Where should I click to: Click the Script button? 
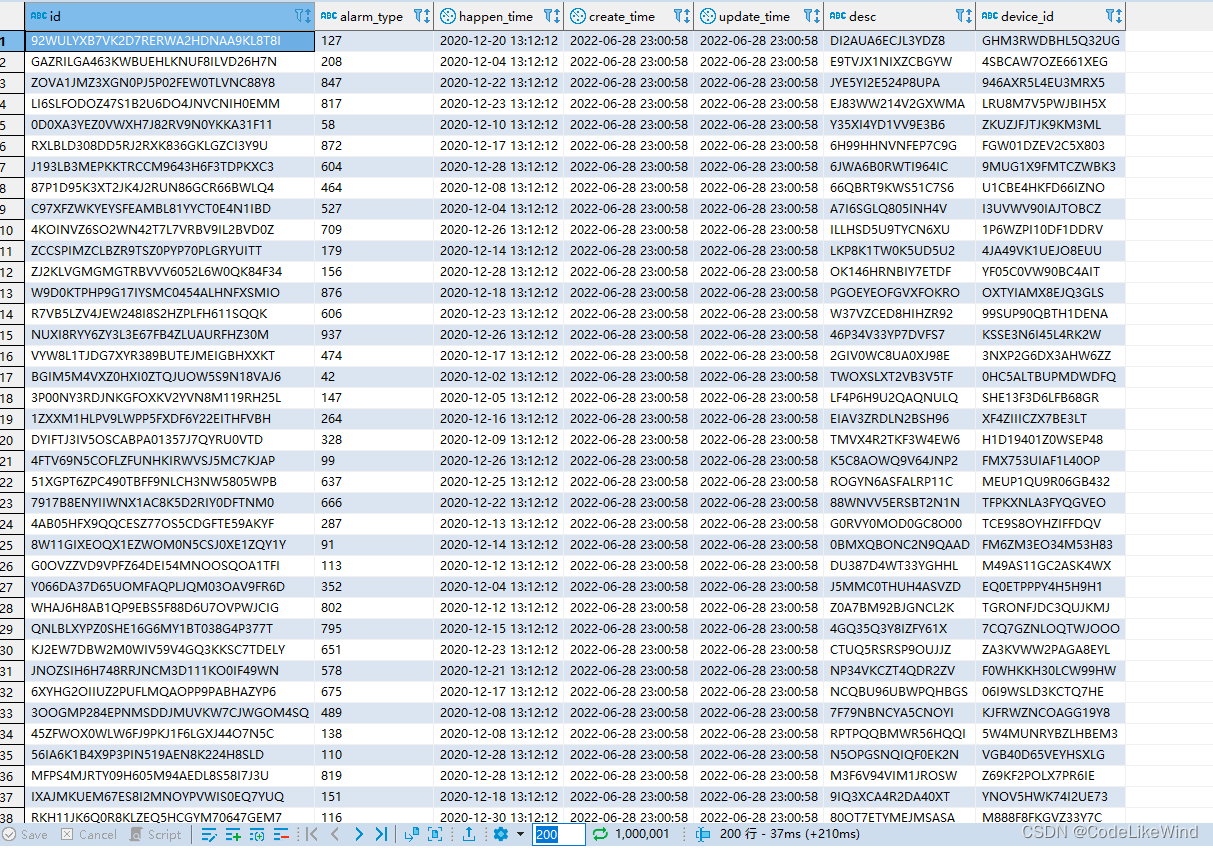[155, 834]
